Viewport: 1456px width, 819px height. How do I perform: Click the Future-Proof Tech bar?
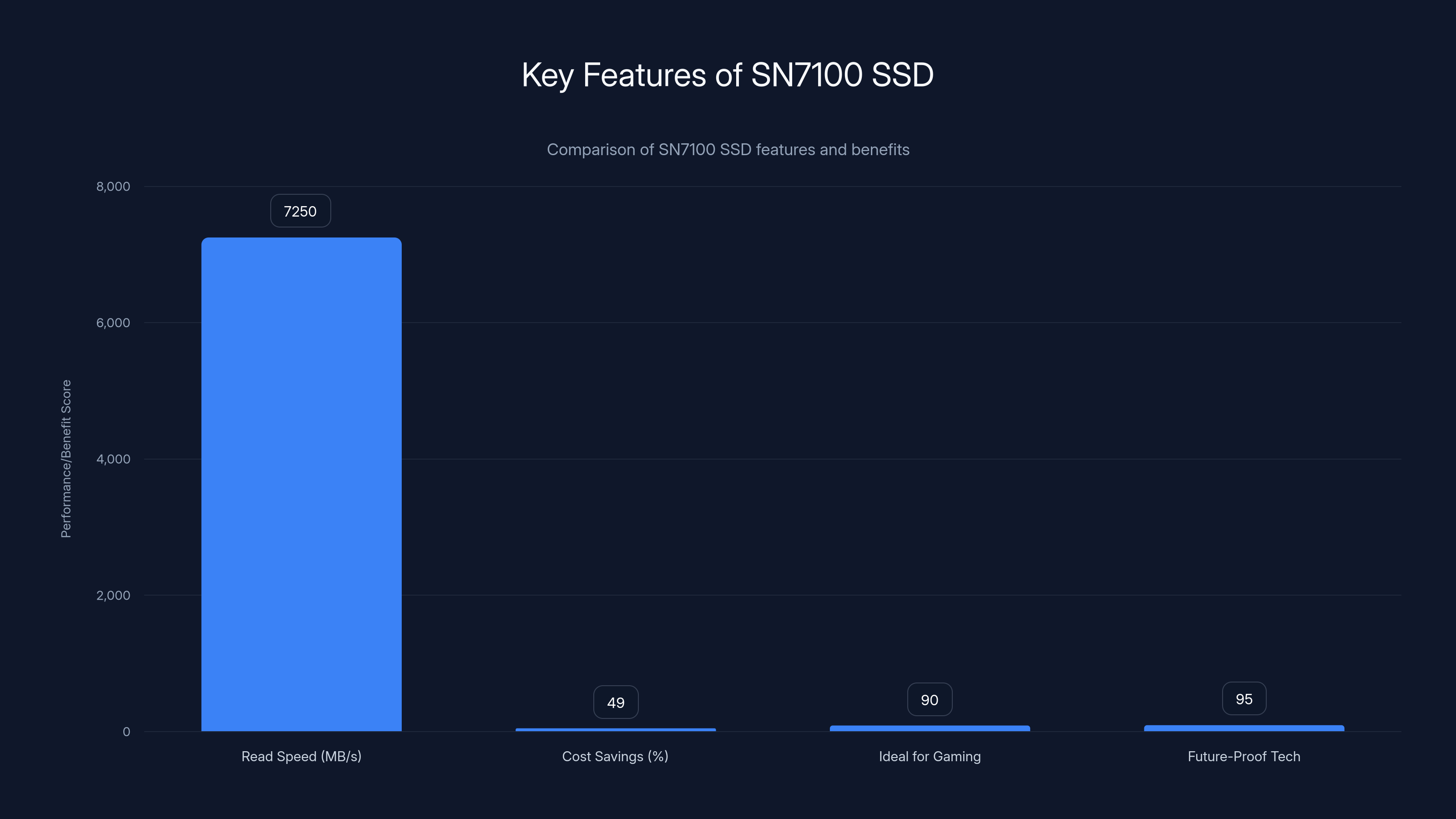pos(1244,728)
